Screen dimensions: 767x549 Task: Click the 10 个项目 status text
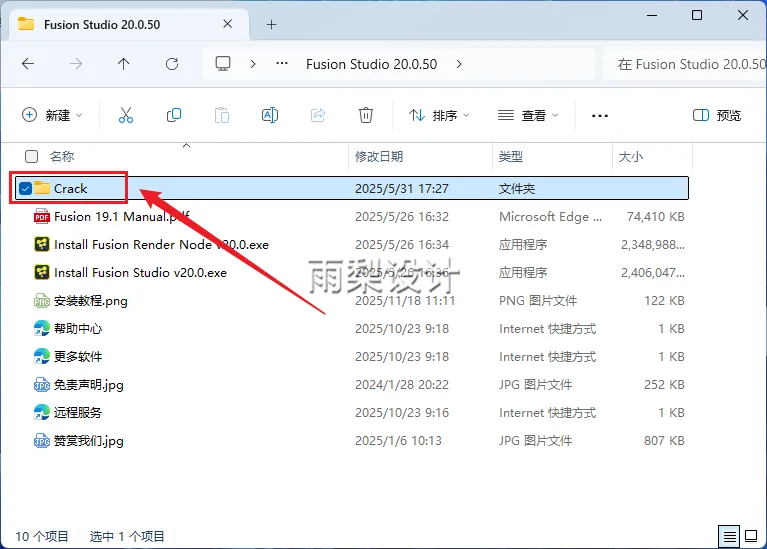point(42,537)
